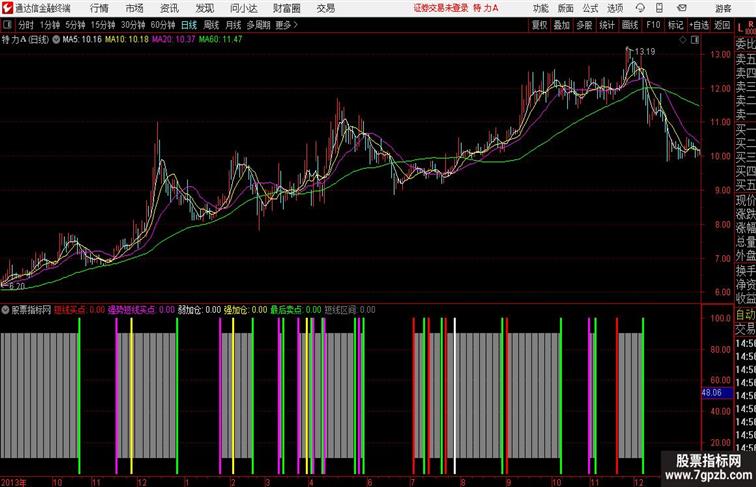Open the 发现 menu

coord(204,8)
